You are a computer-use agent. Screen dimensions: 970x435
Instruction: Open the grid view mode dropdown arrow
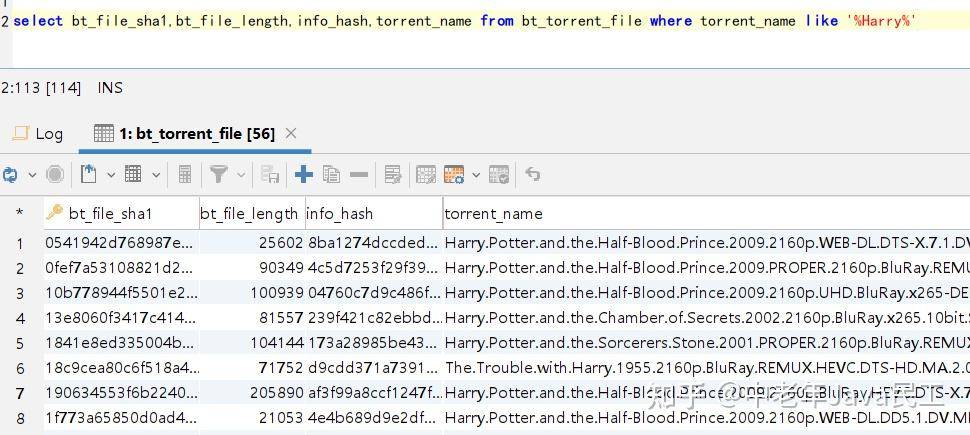click(156, 176)
